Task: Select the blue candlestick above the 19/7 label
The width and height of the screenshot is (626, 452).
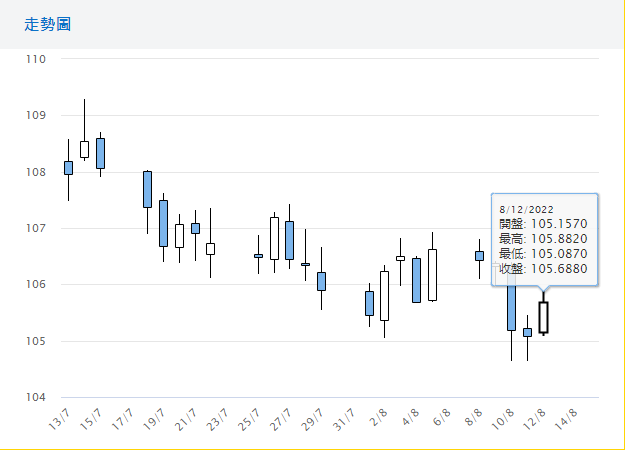Action: [x=163, y=223]
